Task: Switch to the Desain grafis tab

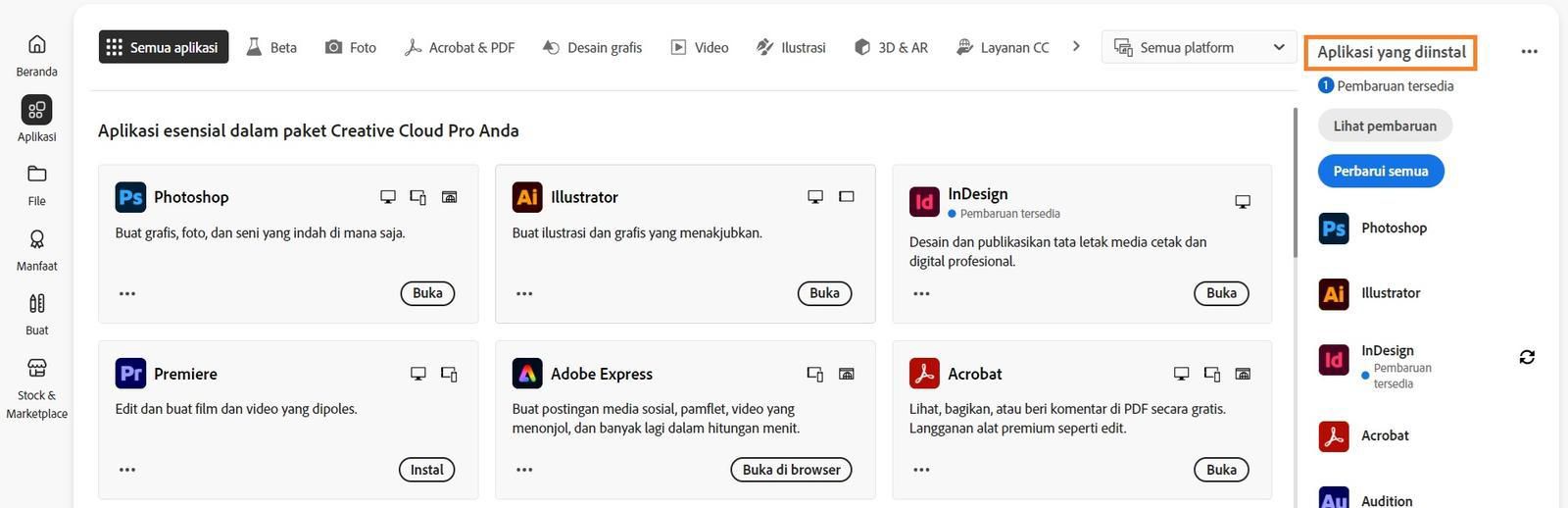Action: pyautogui.click(x=592, y=47)
